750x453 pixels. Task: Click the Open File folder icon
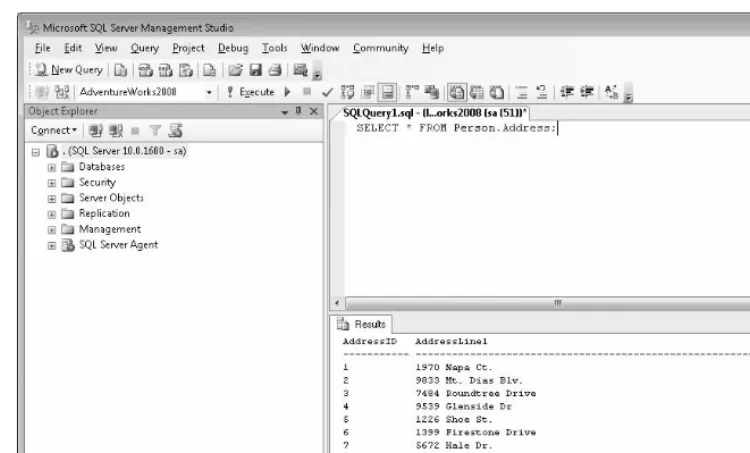click(235, 70)
